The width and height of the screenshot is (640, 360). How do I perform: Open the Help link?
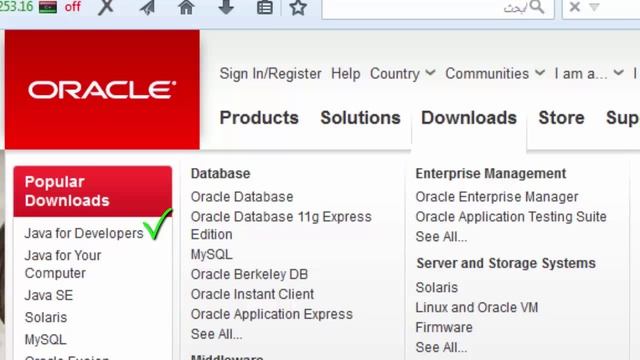(346, 73)
